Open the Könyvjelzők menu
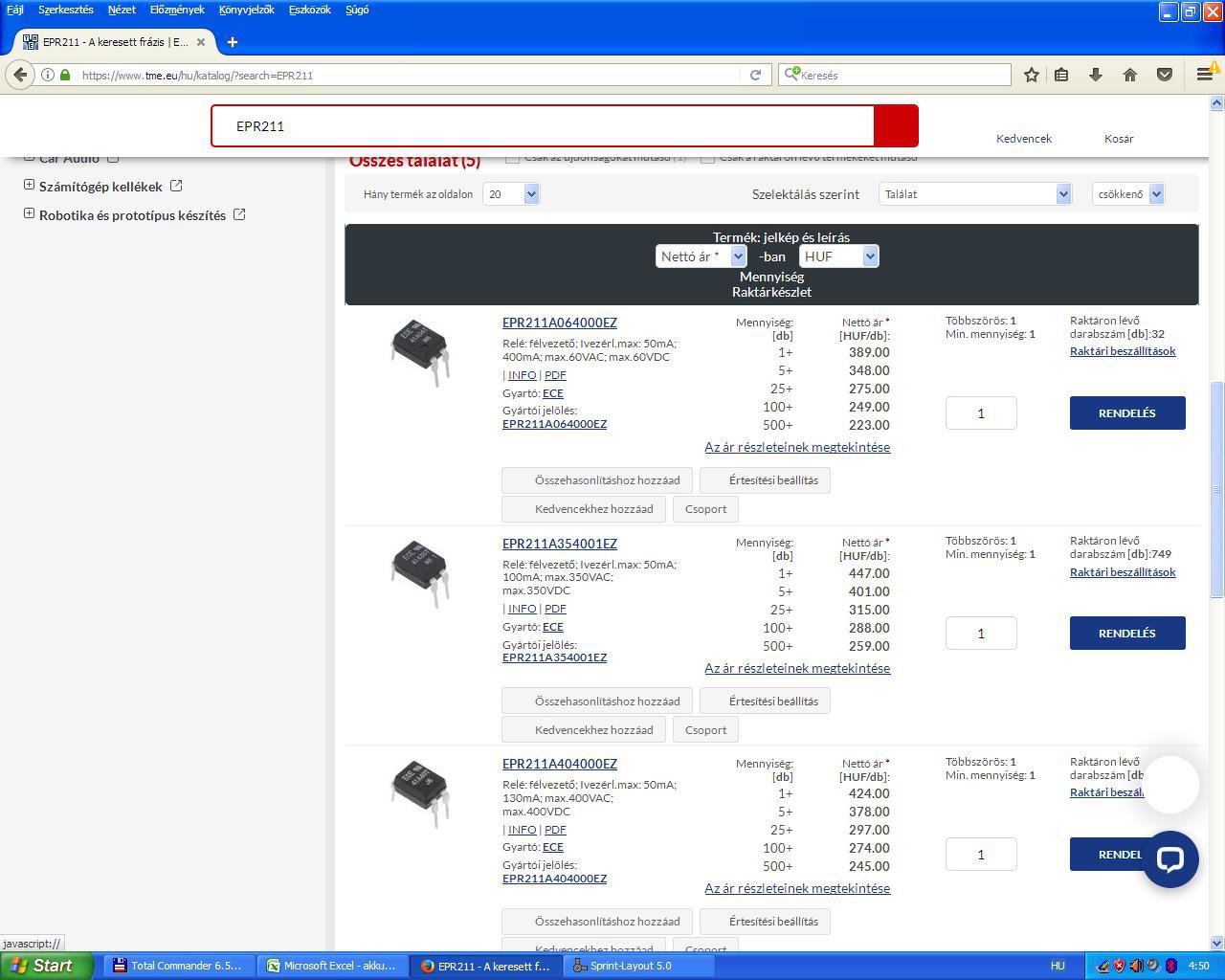This screenshot has width=1225, height=980. click(247, 10)
